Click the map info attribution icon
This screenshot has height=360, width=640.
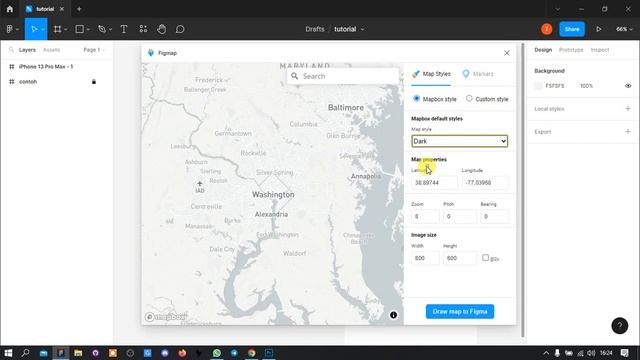tap(393, 315)
